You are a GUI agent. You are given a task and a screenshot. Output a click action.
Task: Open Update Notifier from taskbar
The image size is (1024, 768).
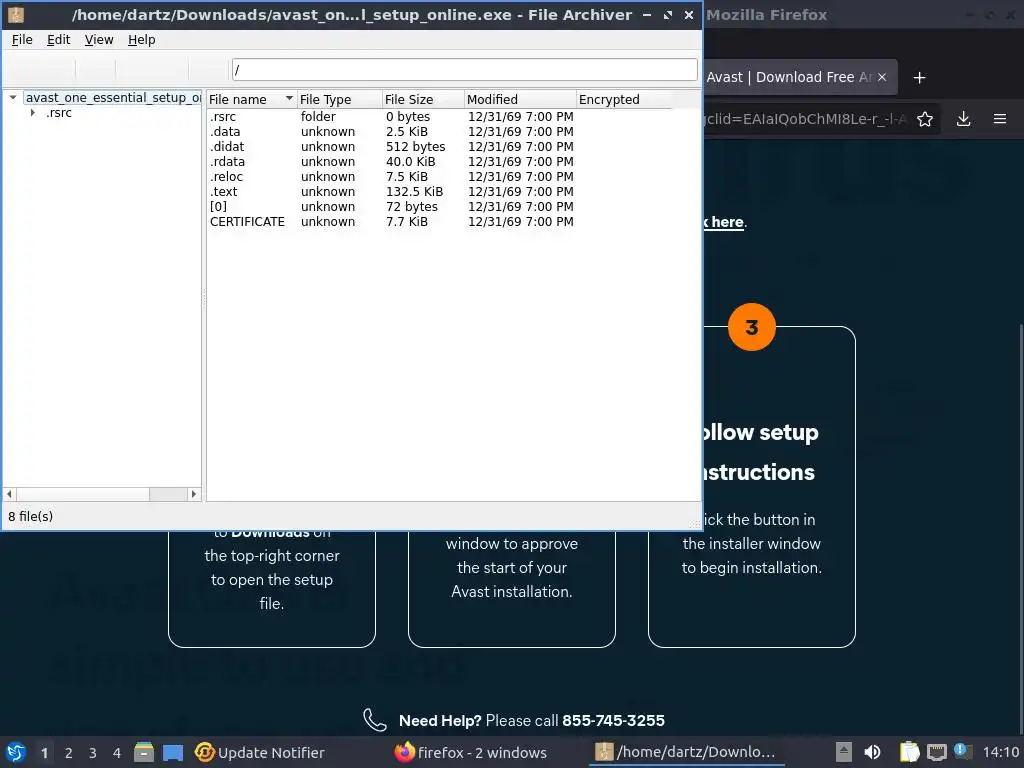click(260, 752)
